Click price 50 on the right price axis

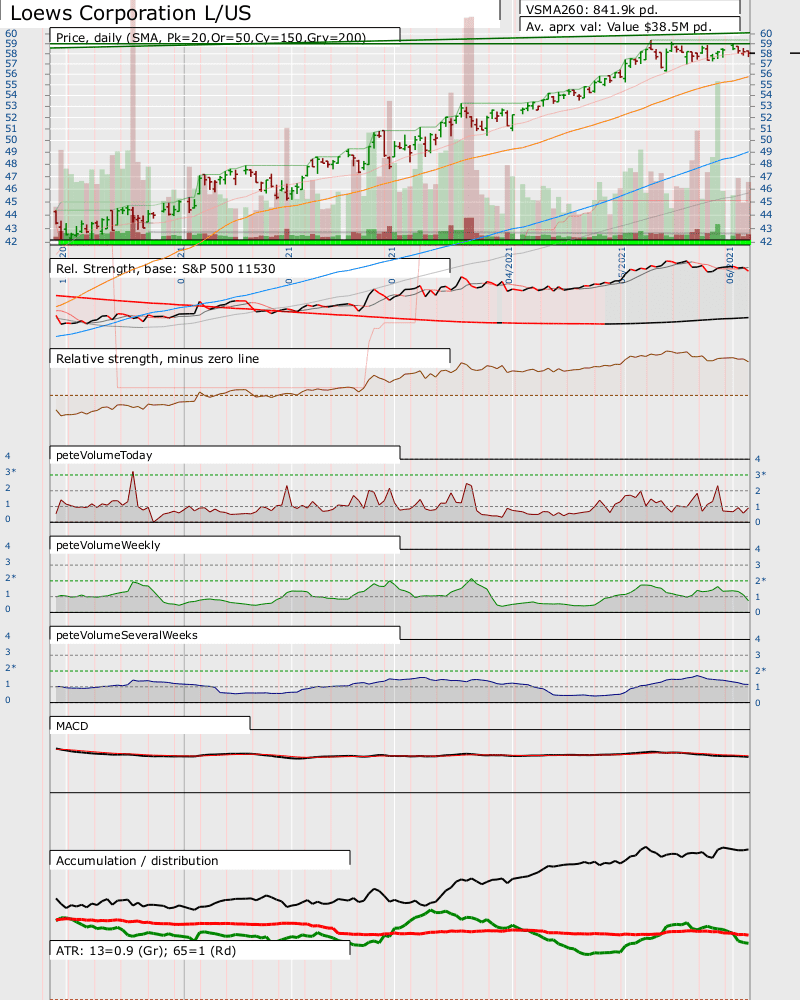[766, 139]
